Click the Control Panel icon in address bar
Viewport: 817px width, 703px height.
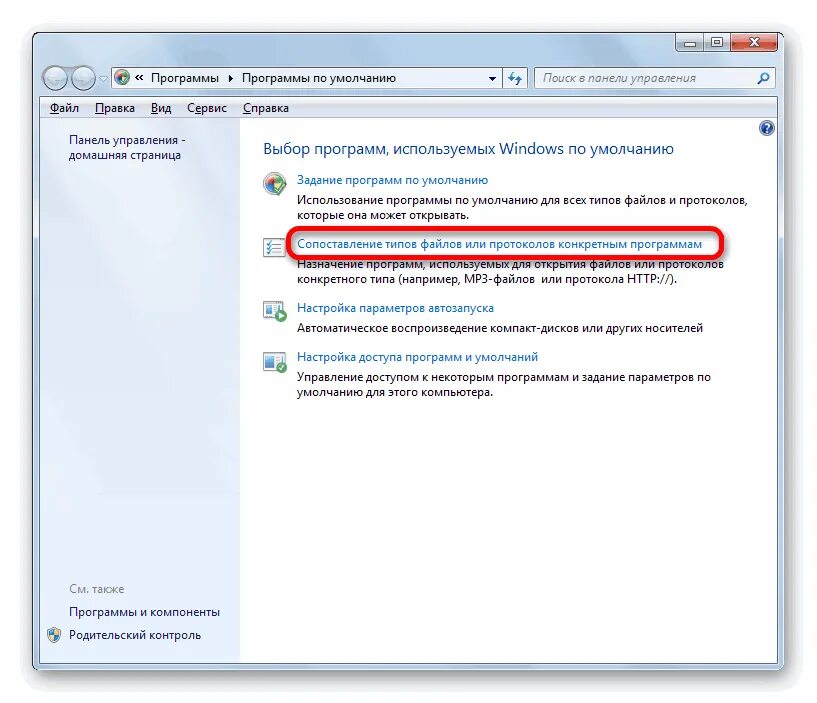click(122, 78)
